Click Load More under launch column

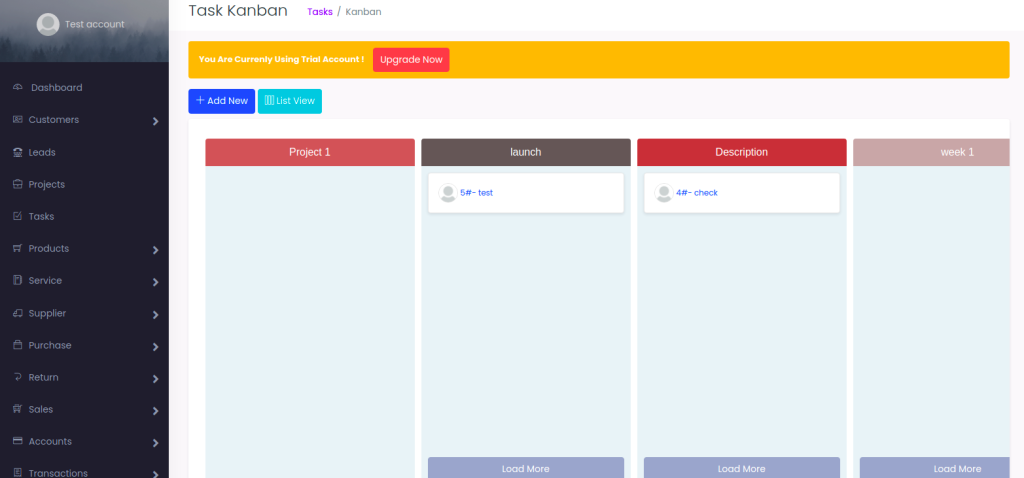pyautogui.click(x=526, y=468)
